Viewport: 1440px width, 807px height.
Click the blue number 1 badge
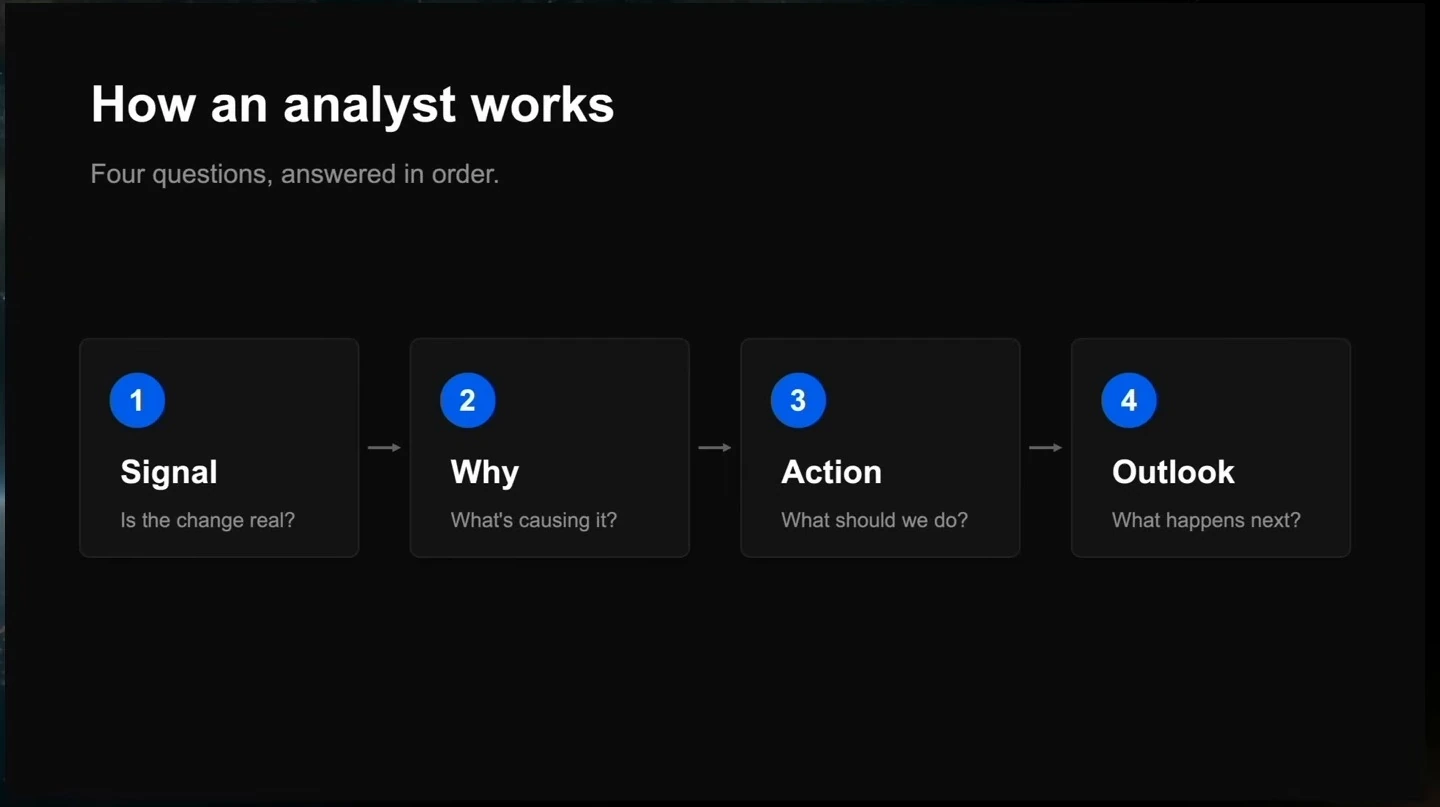(137, 400)
